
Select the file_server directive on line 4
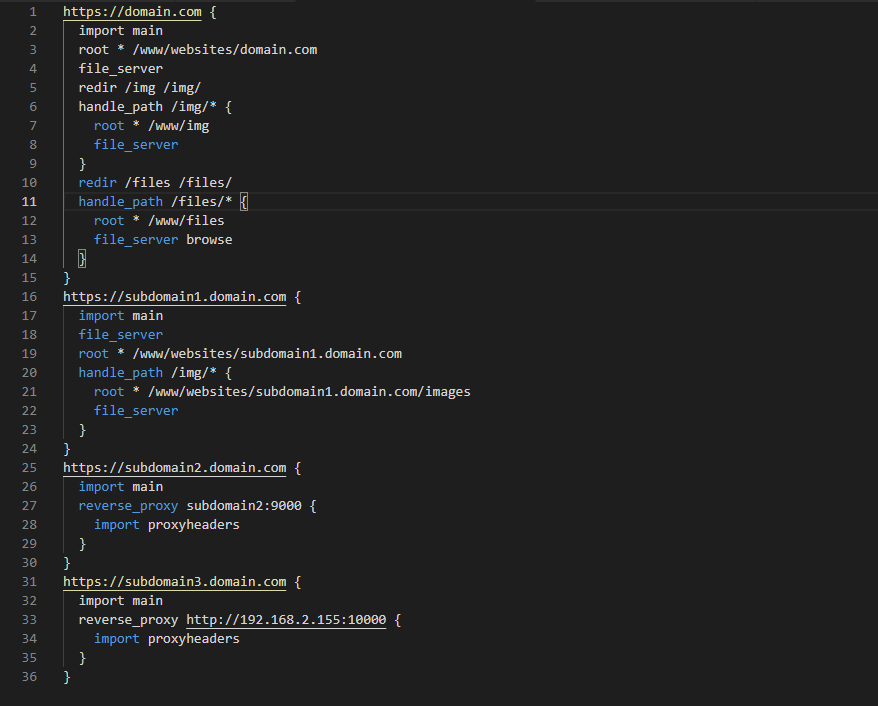click(x=120, y=68)
